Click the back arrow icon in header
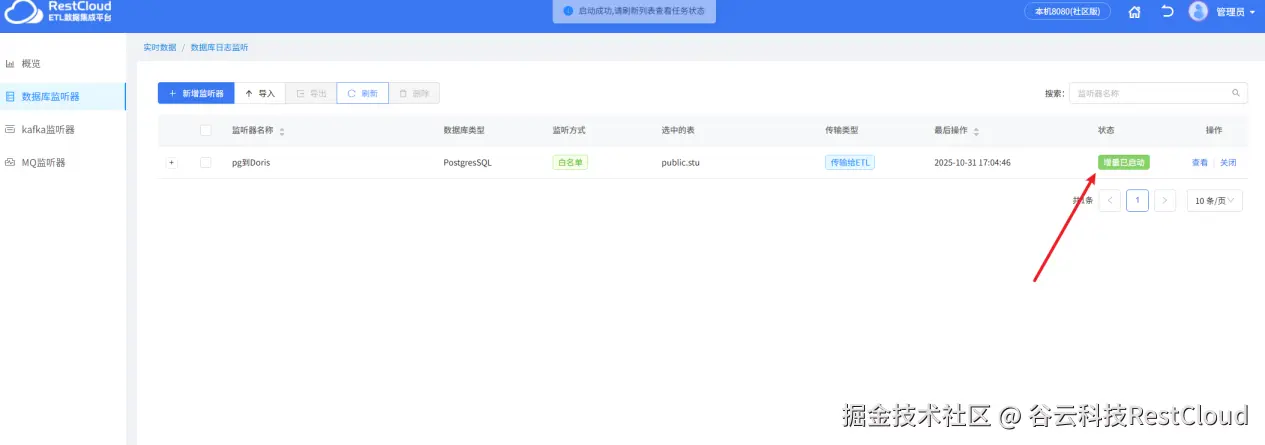This screenshot has width=1265, height=445. (1167, 12)
